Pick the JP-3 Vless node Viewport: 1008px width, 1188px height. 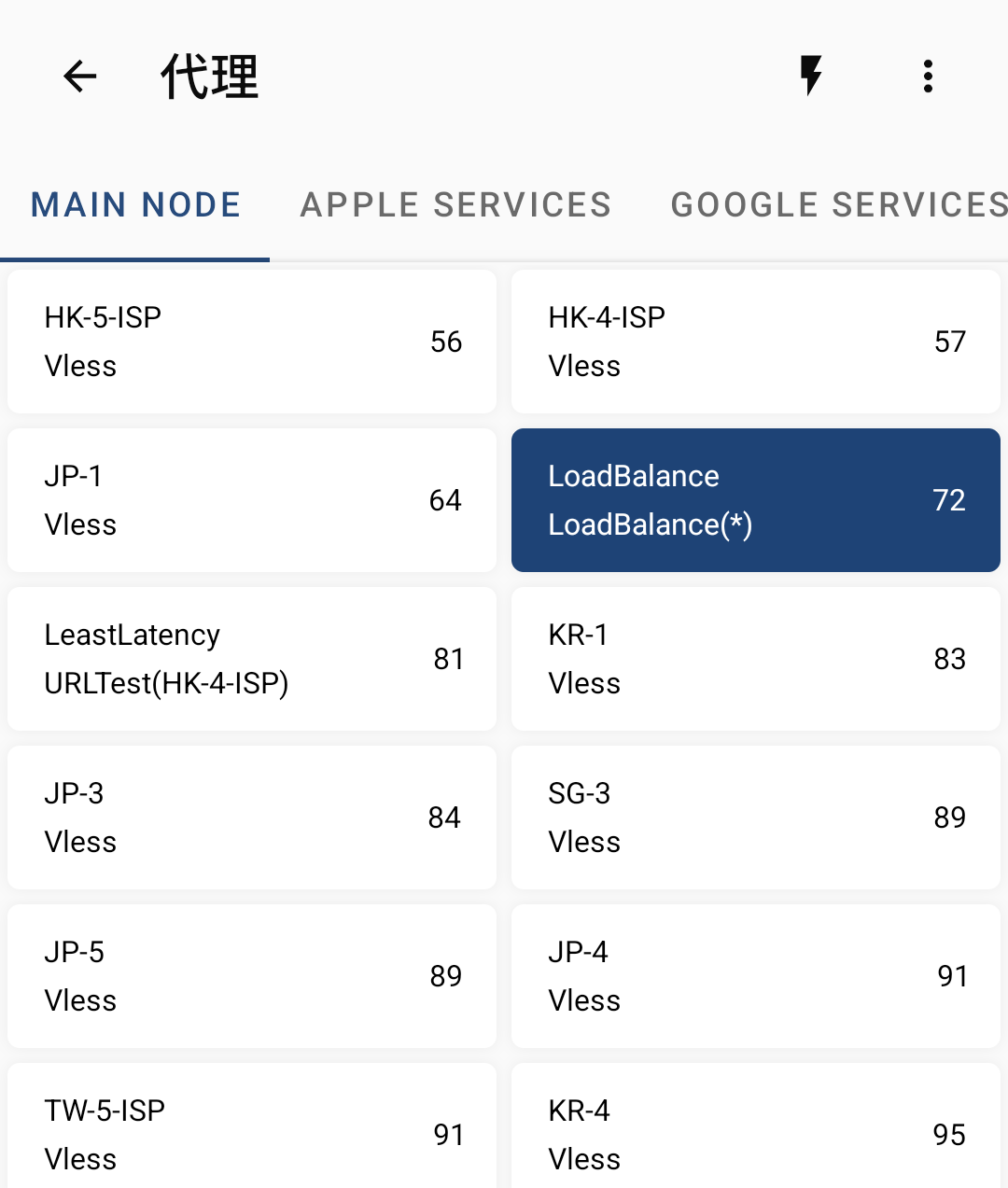252,818
